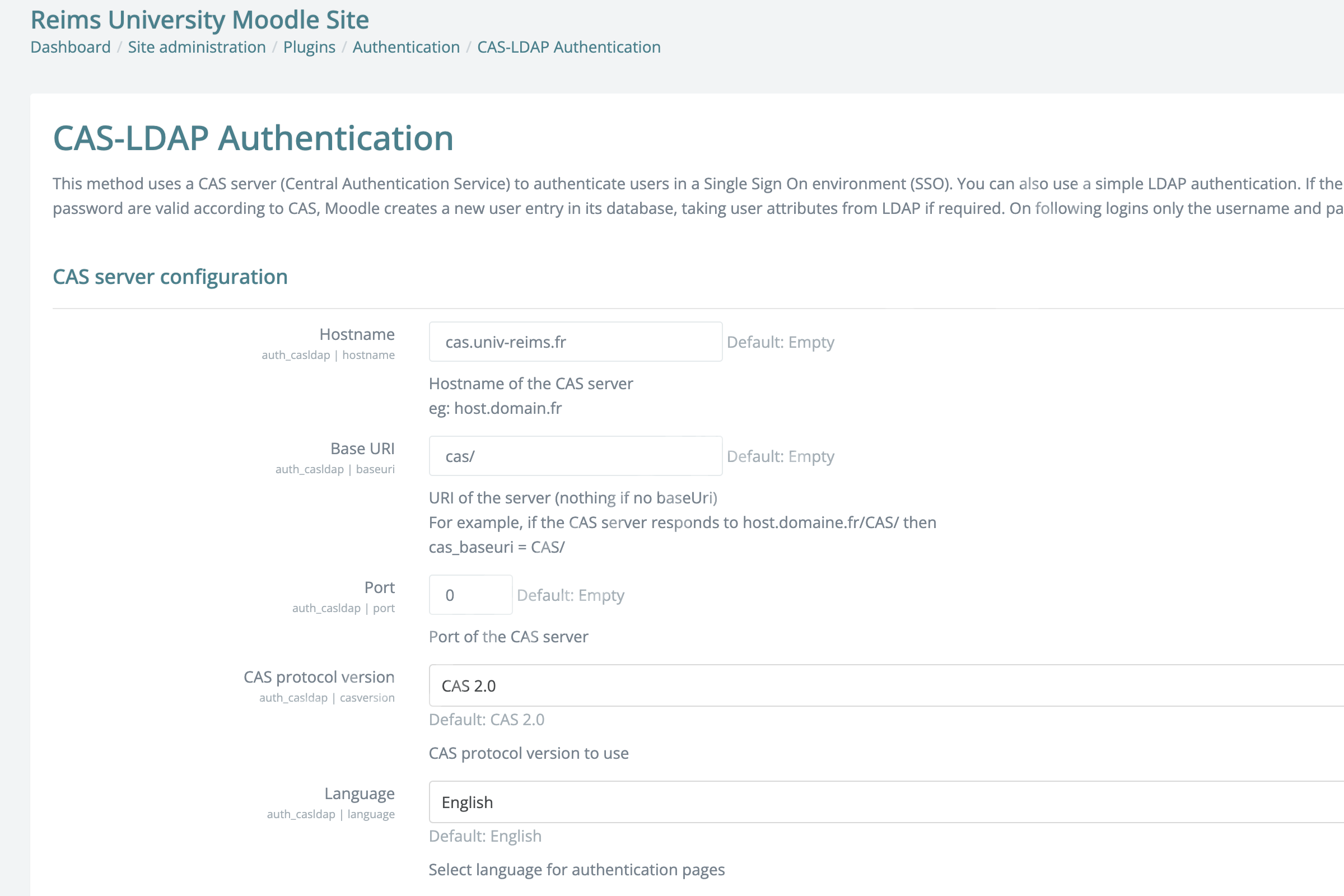Click the 'auth_casldap | baseuri' identifier

335,469
